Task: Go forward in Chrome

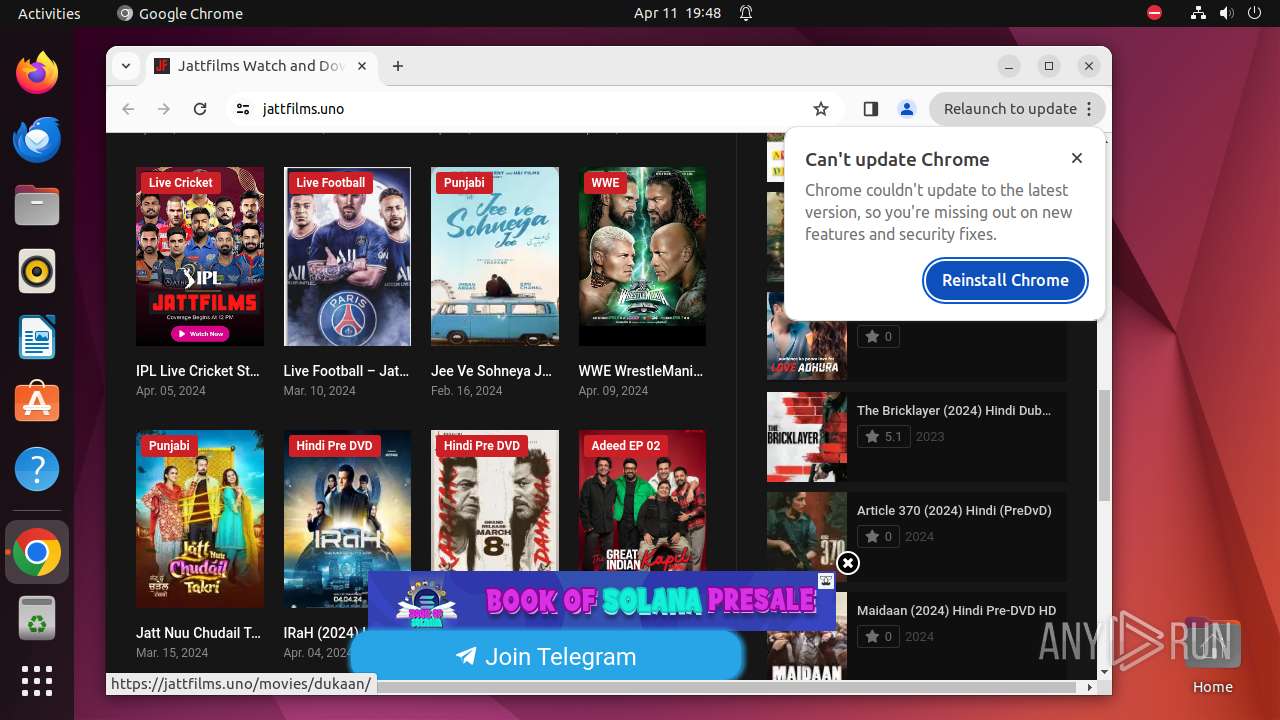Action: (x=164, y=109)
